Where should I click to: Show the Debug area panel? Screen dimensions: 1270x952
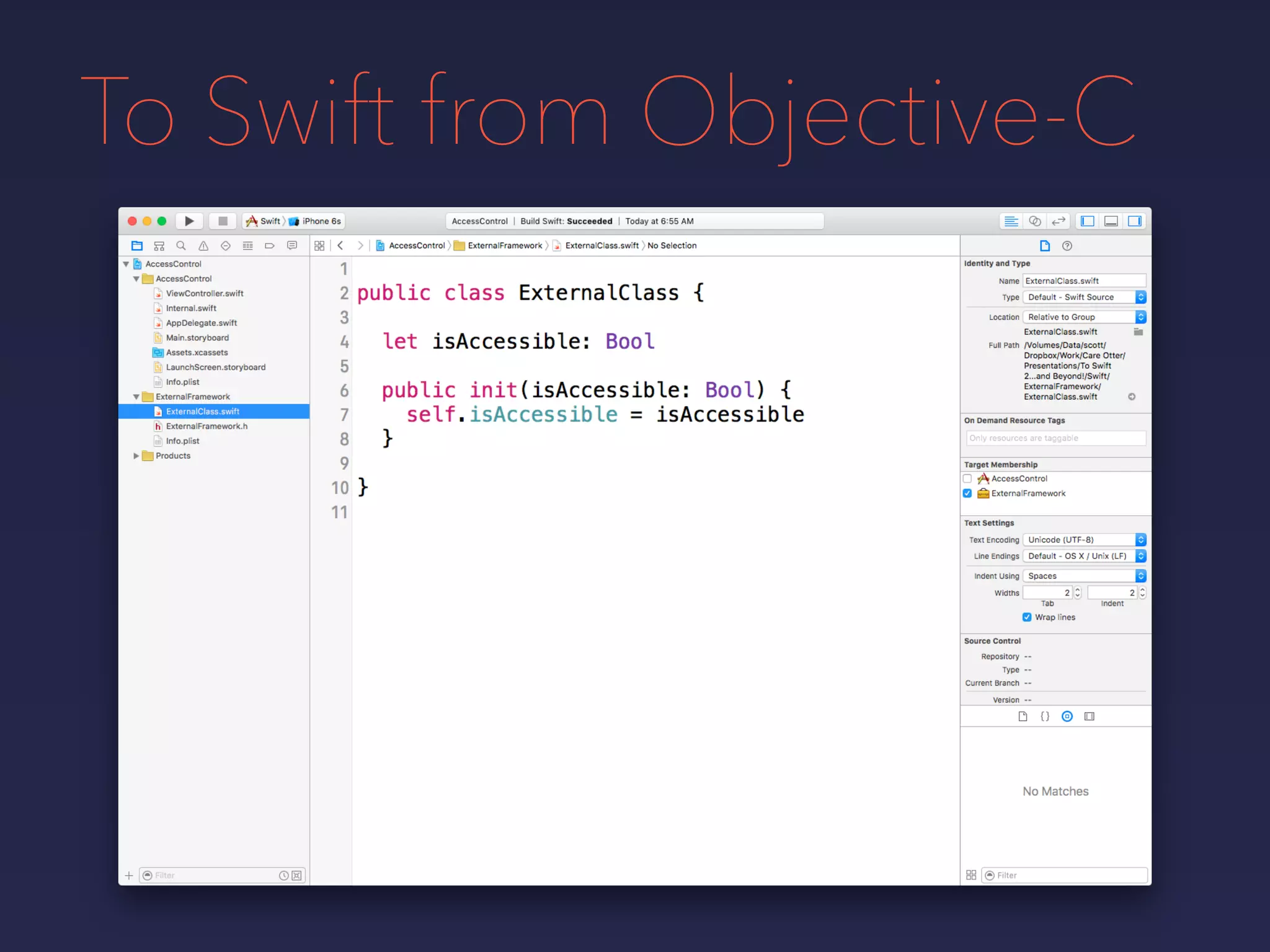1111,221
